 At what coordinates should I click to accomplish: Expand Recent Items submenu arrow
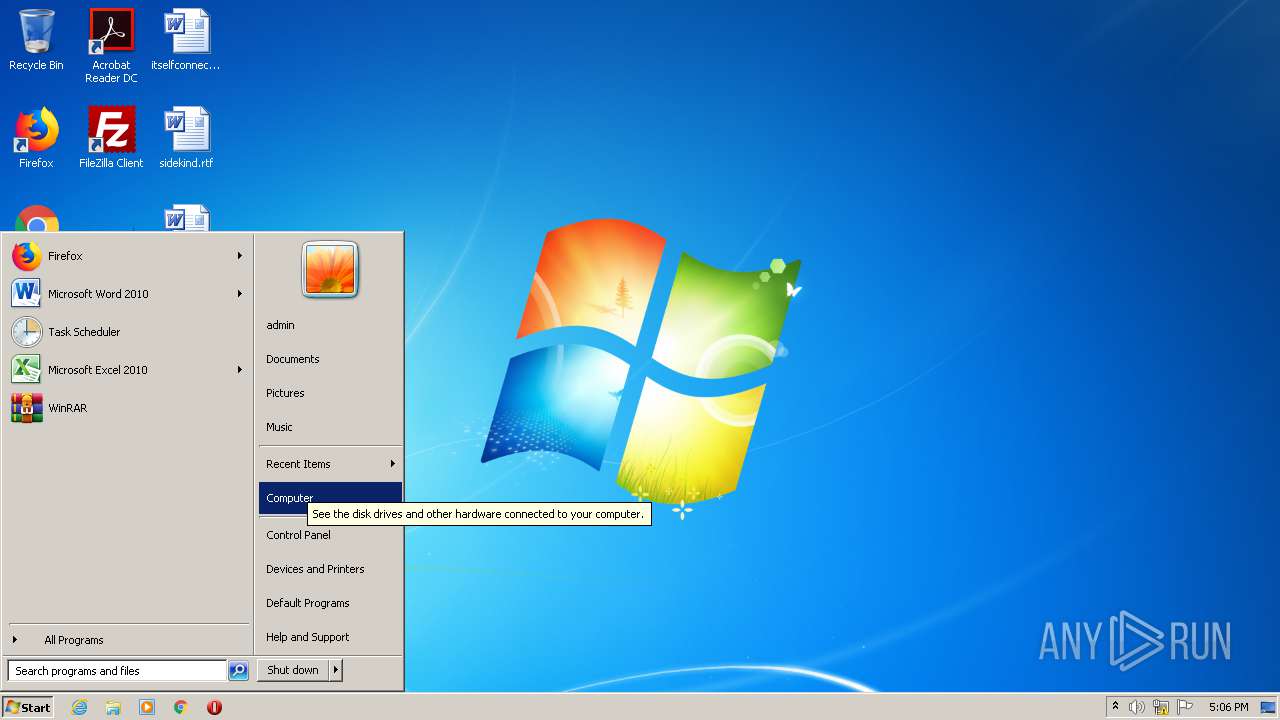393,464
